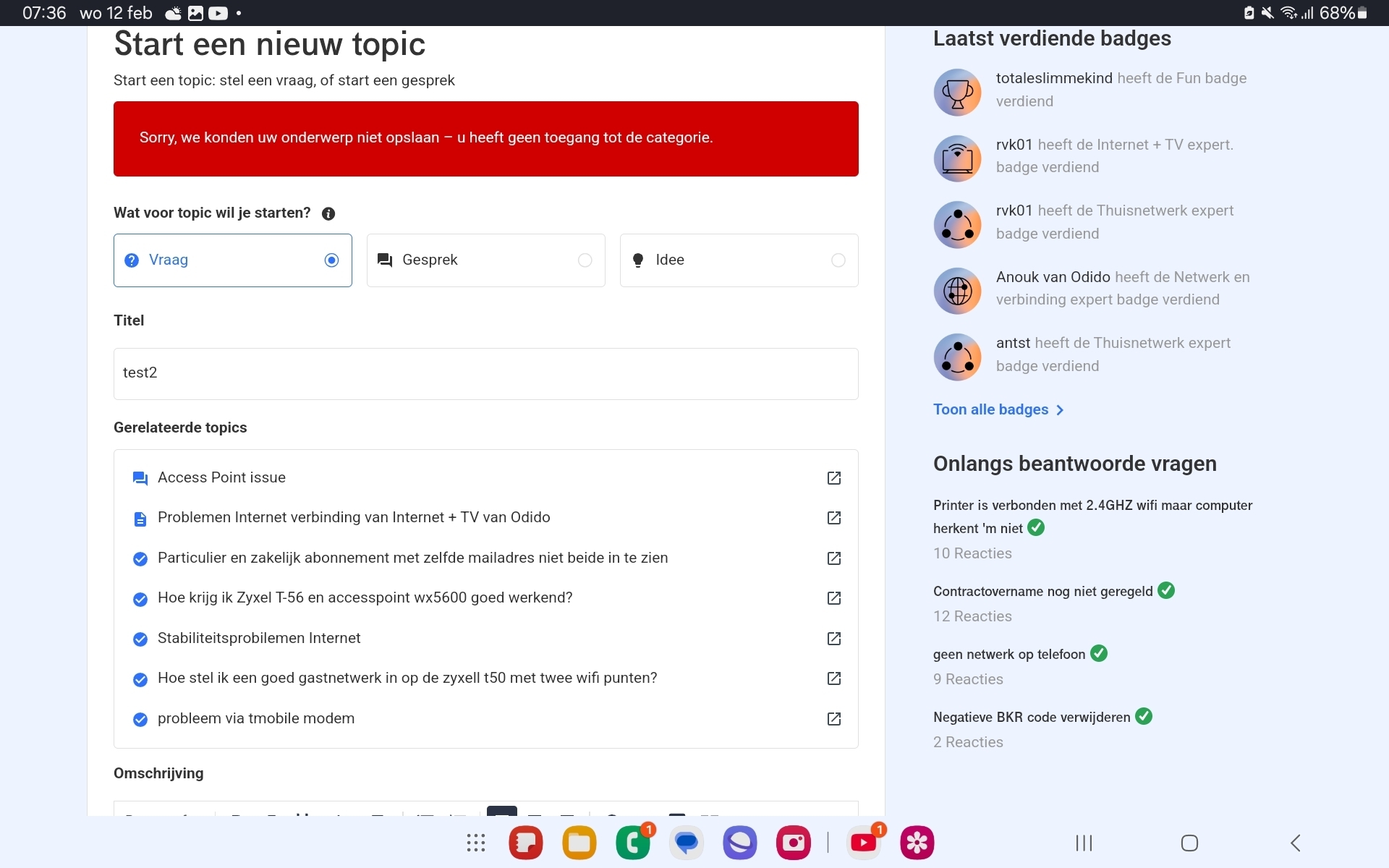Click the red error message banner

pos(486,139)
